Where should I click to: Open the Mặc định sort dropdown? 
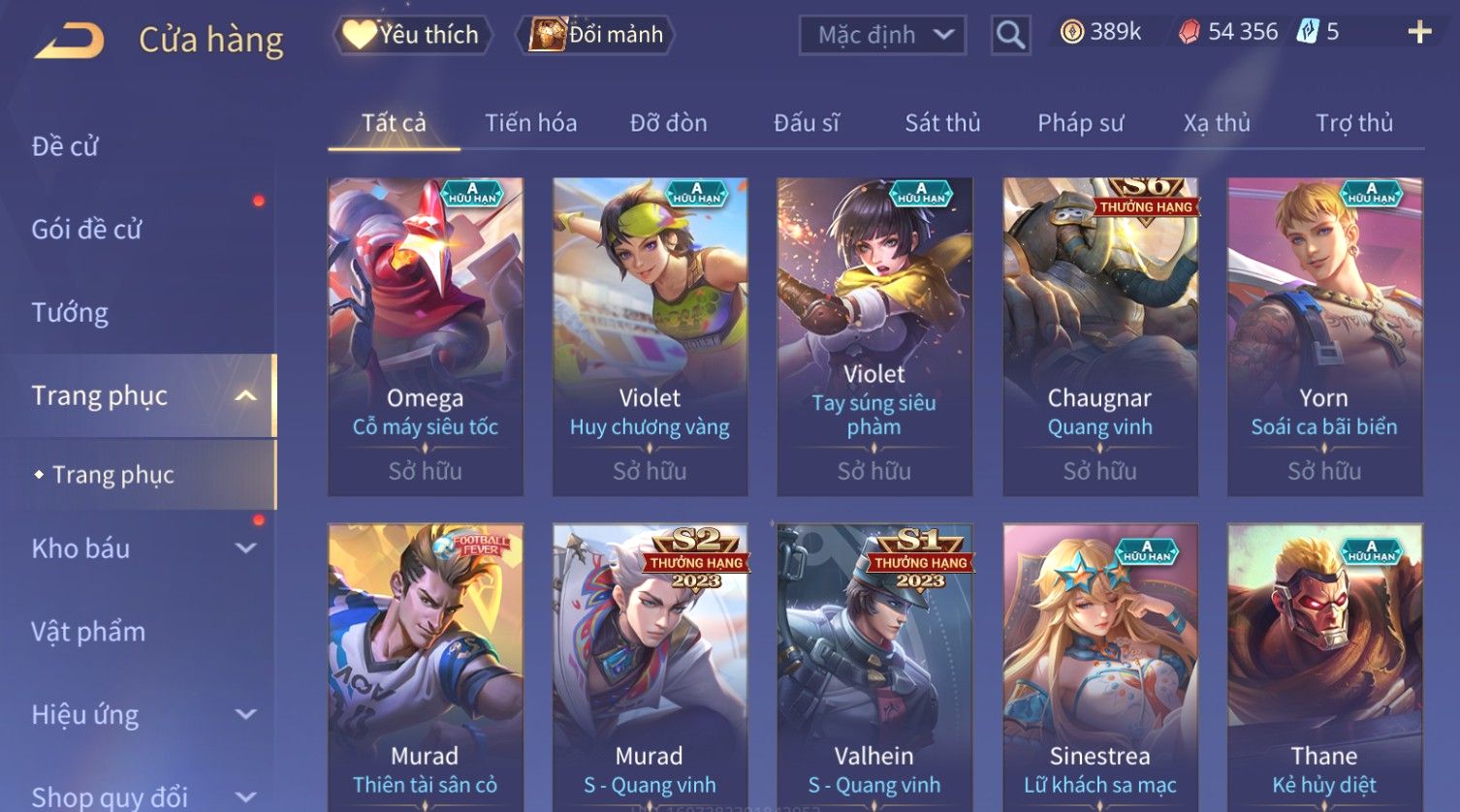point(882,36)
